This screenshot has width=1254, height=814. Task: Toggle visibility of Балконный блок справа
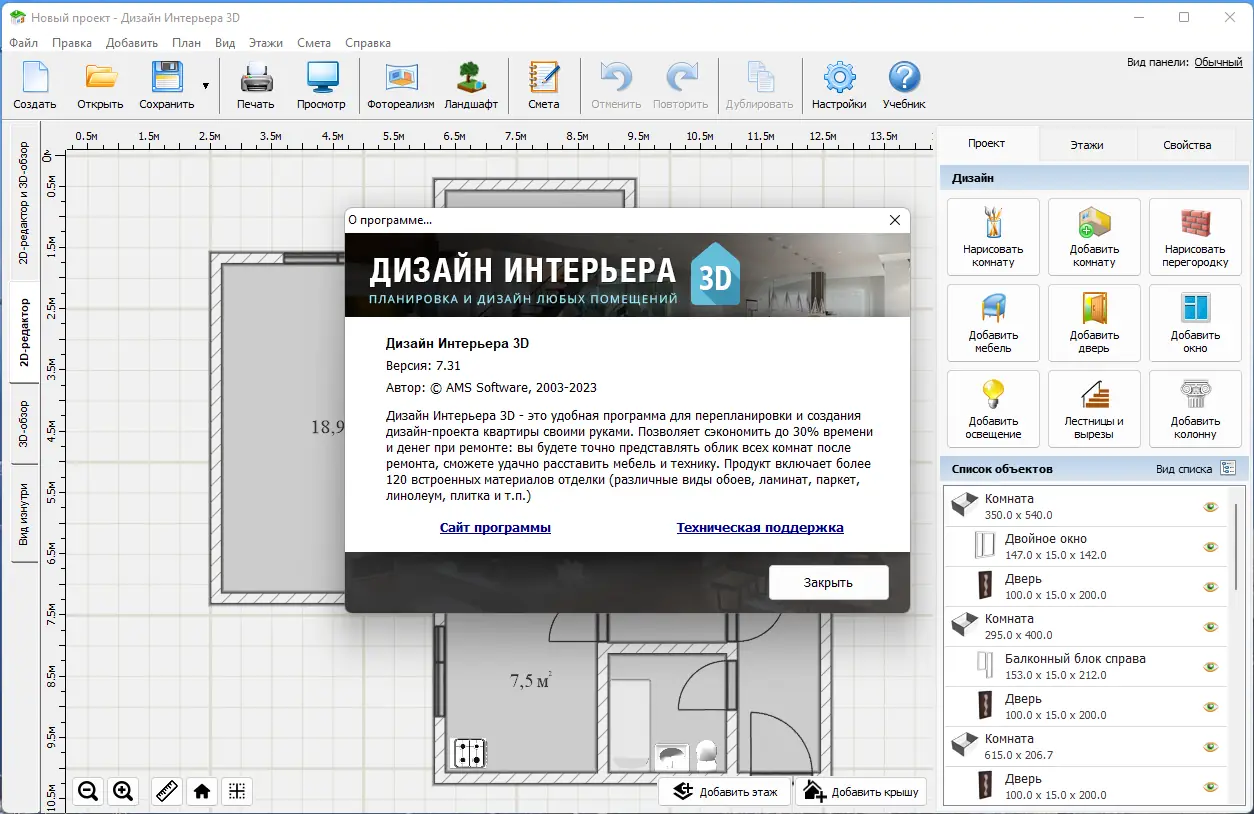(1210, 666)
